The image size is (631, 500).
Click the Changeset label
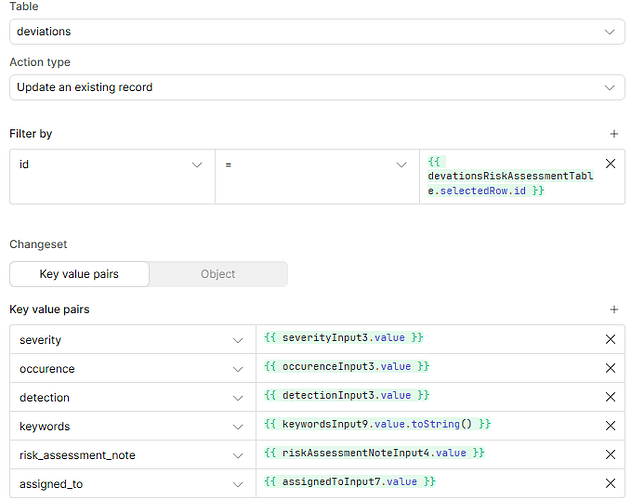pos(38,244)
